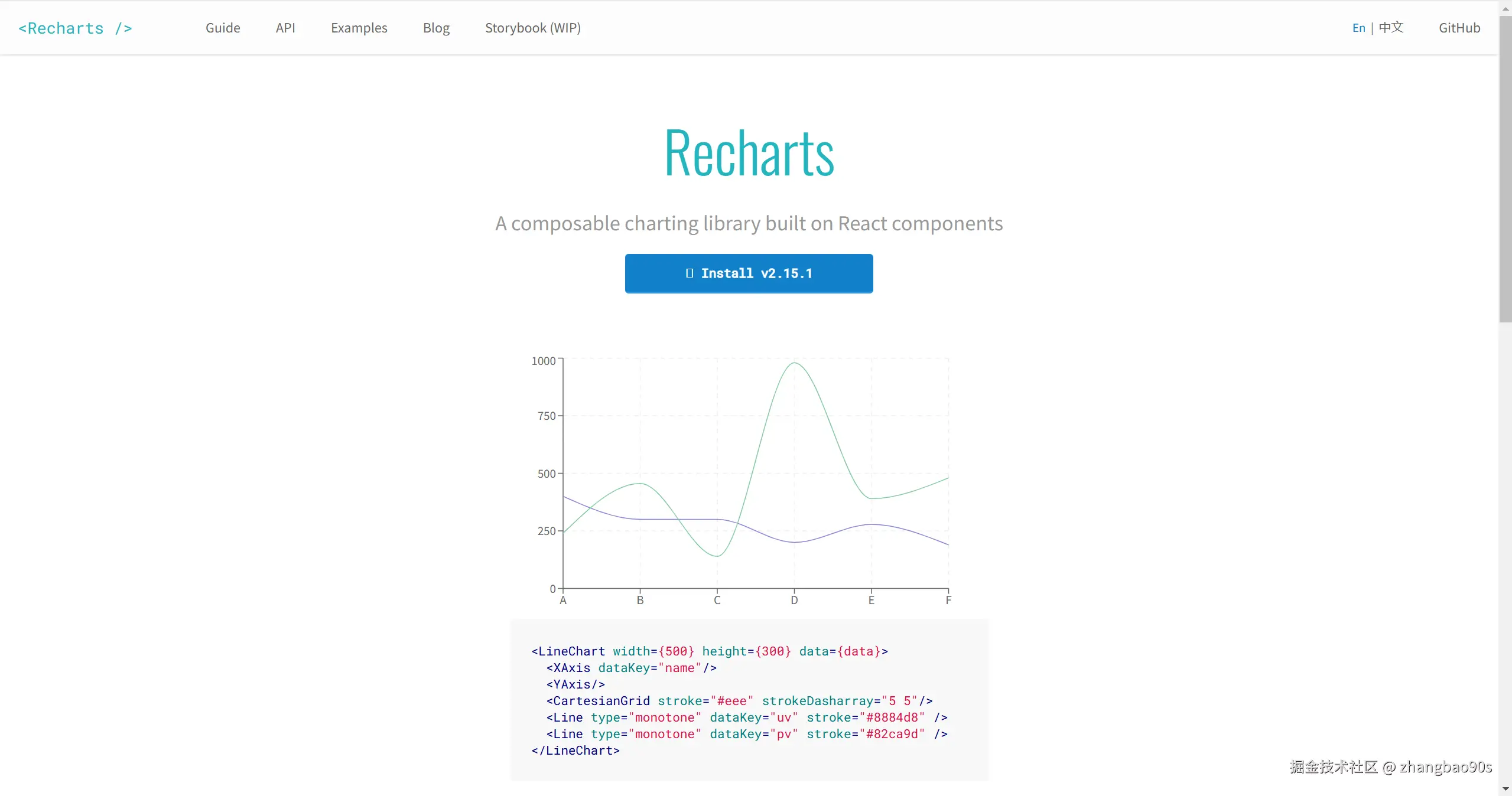Click the purple uv line on chart
The width and height of the screenshot is (1512, 796).
pos(871,524)
